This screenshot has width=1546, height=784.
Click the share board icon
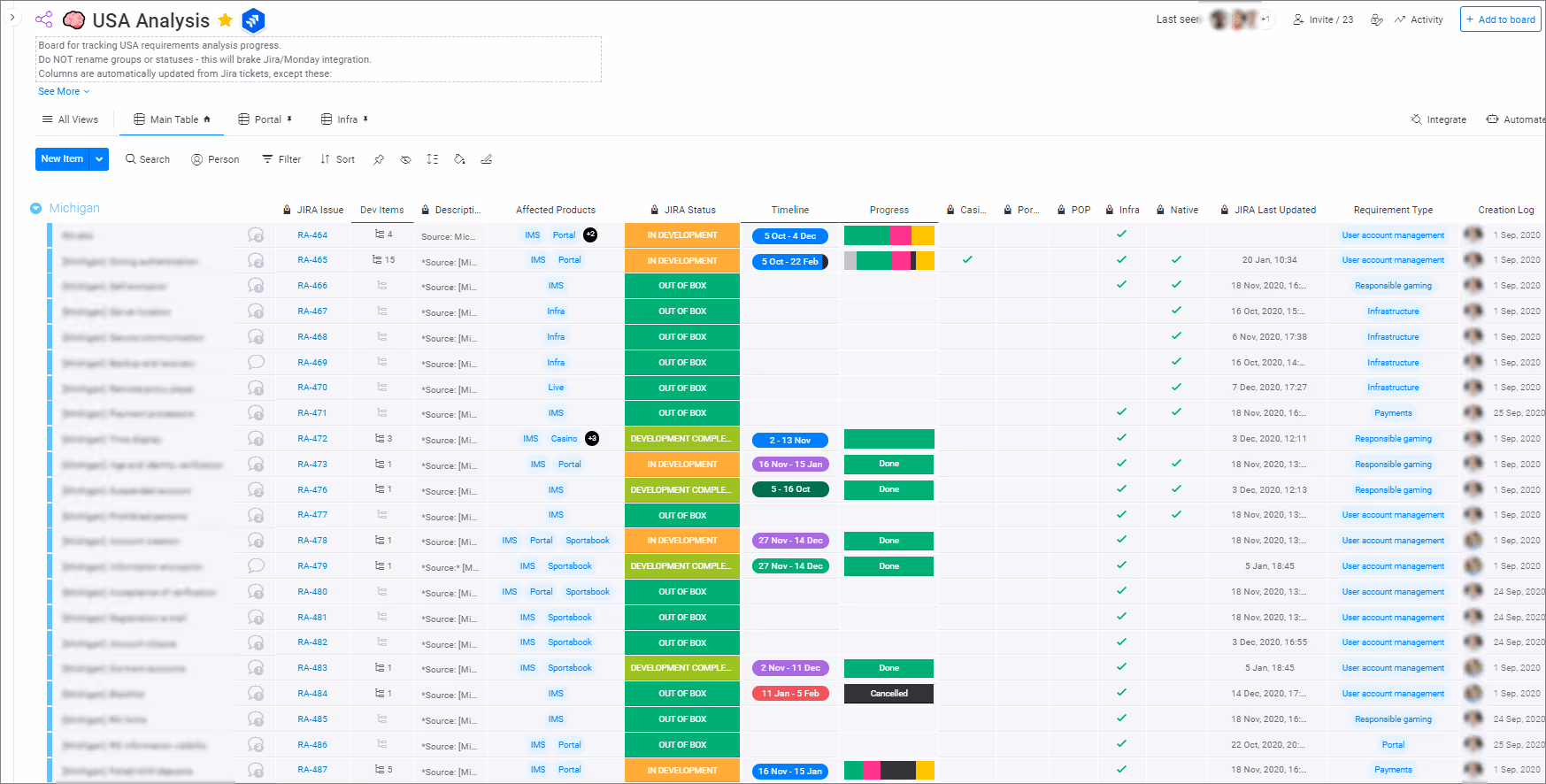pos(43,19)
